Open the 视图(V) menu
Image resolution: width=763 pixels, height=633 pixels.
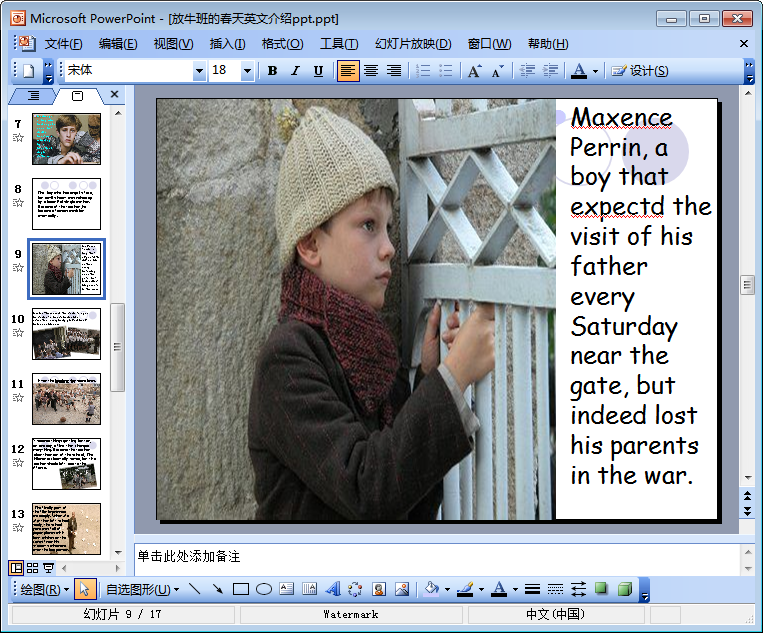click(173, 44)
